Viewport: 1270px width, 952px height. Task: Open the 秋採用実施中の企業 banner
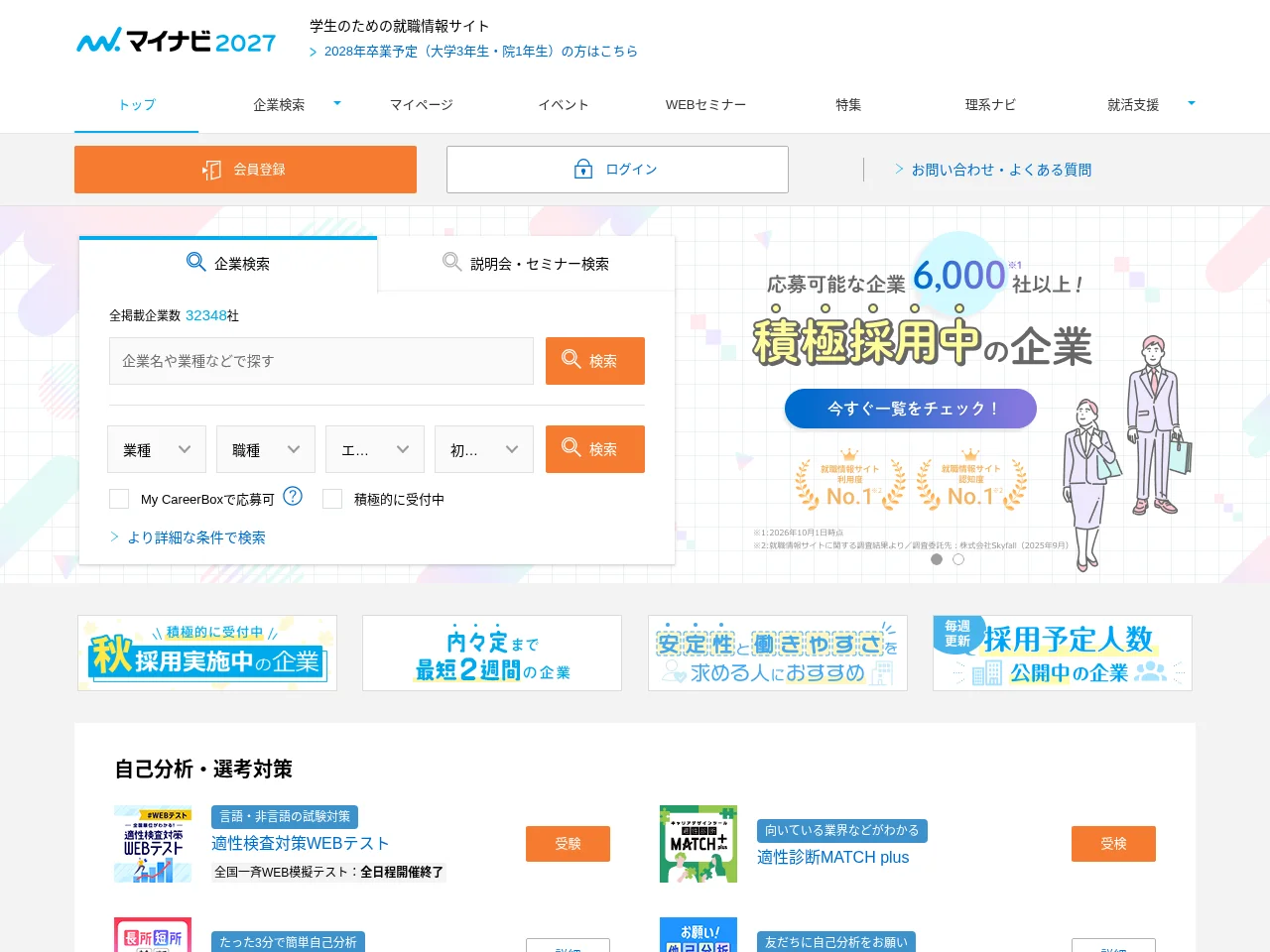pyautogui.click(x=207, y=654)
